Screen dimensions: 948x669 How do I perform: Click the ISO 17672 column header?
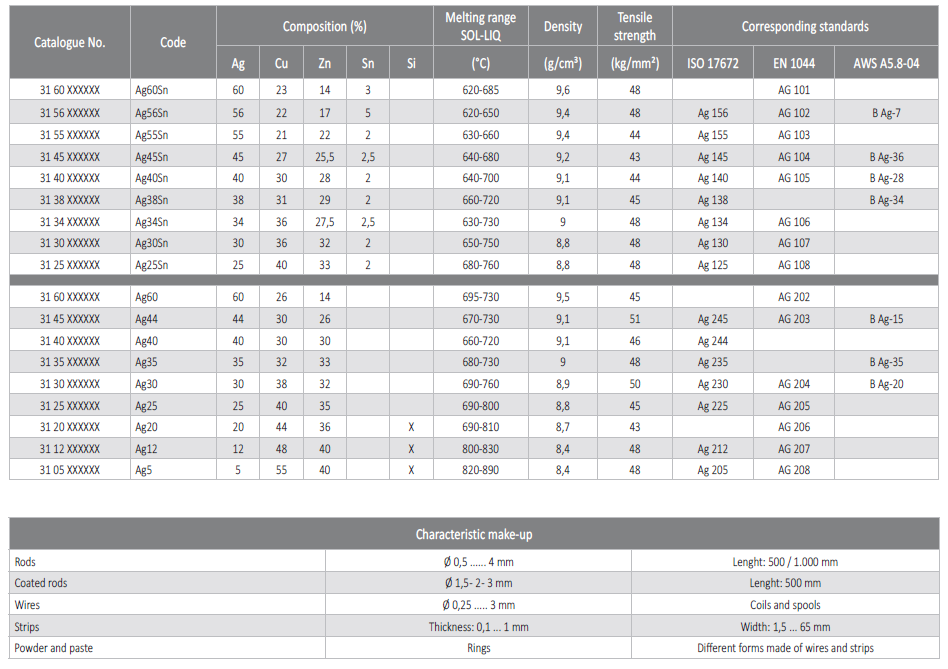point(713,63)
